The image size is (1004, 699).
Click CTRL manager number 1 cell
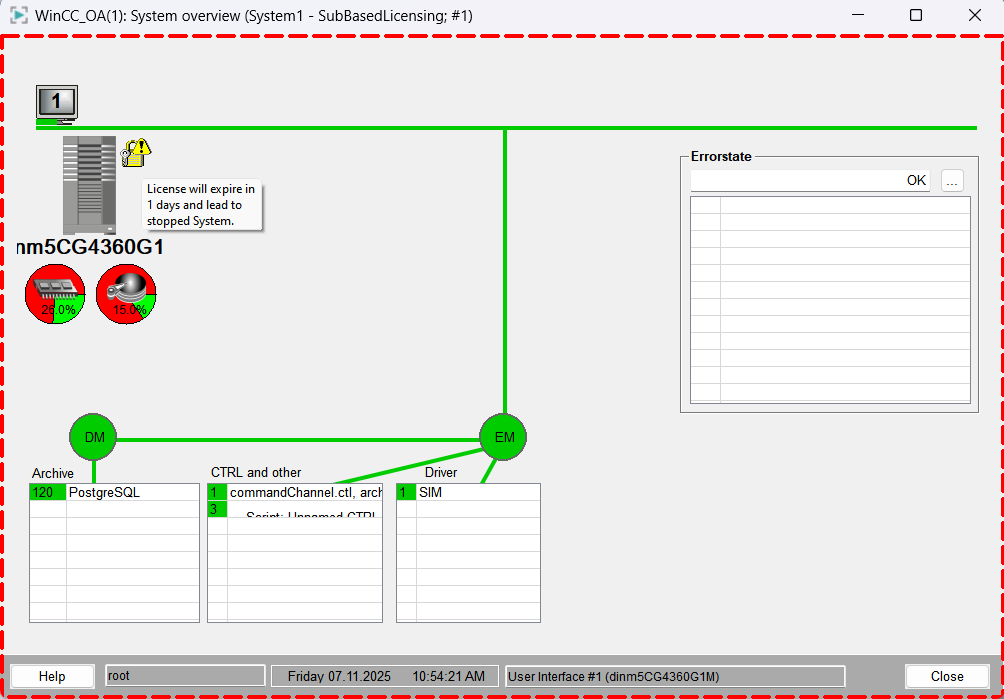pos(217,492)
